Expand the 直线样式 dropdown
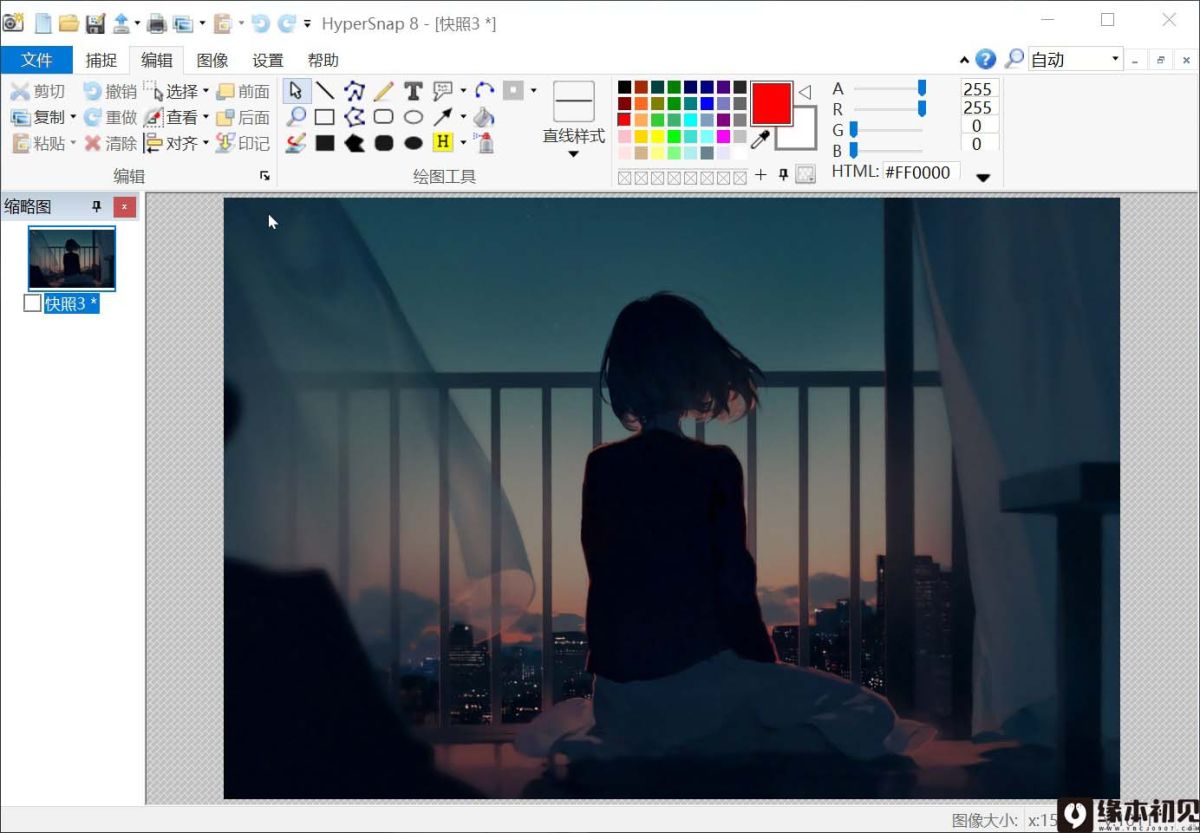1200x833 pixels. (573, 154)
